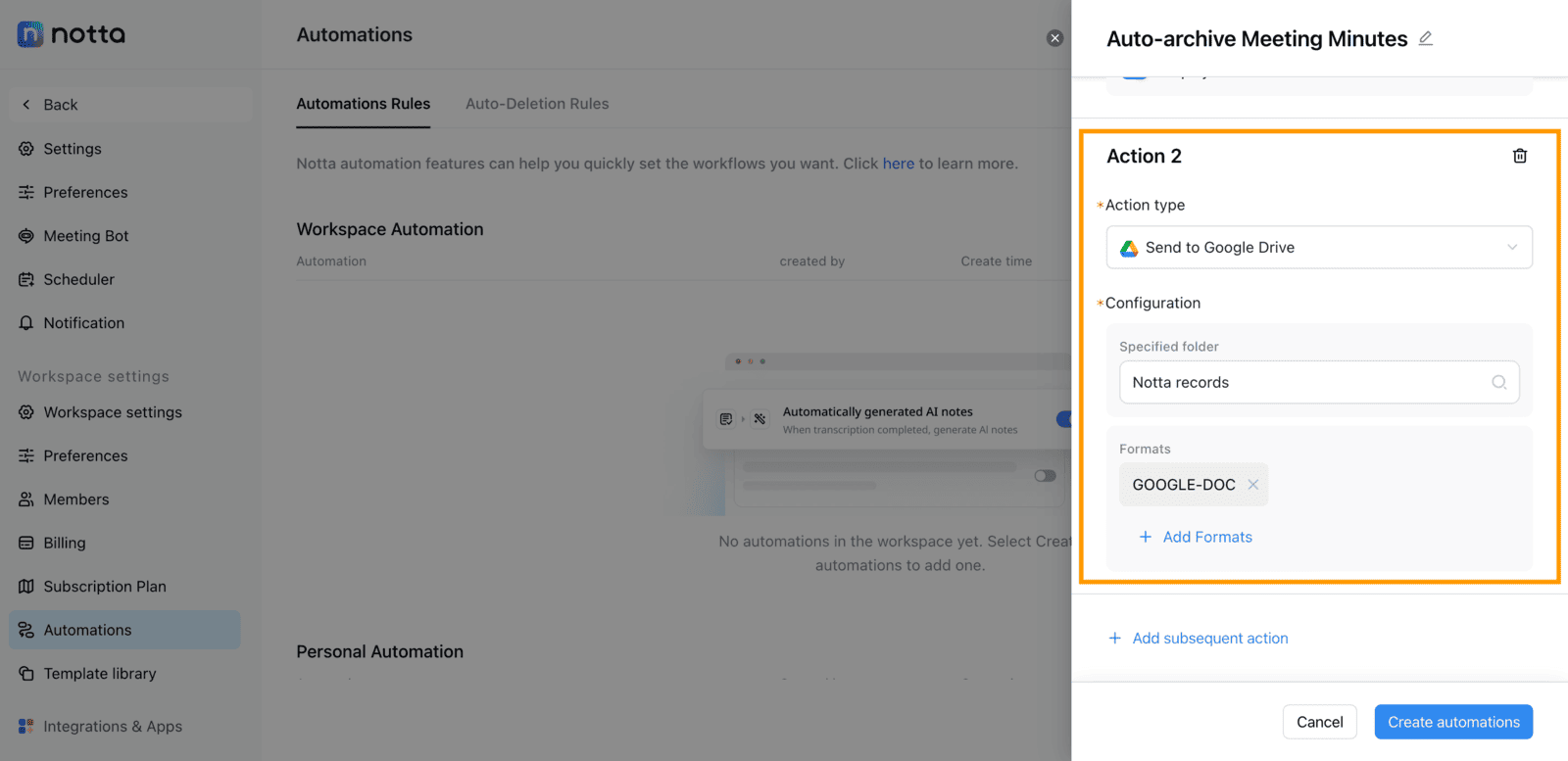Click the plus icon beside Add subsequent action
Viewport: 1568px width, 761px height.
click(x=1114, y=639)
